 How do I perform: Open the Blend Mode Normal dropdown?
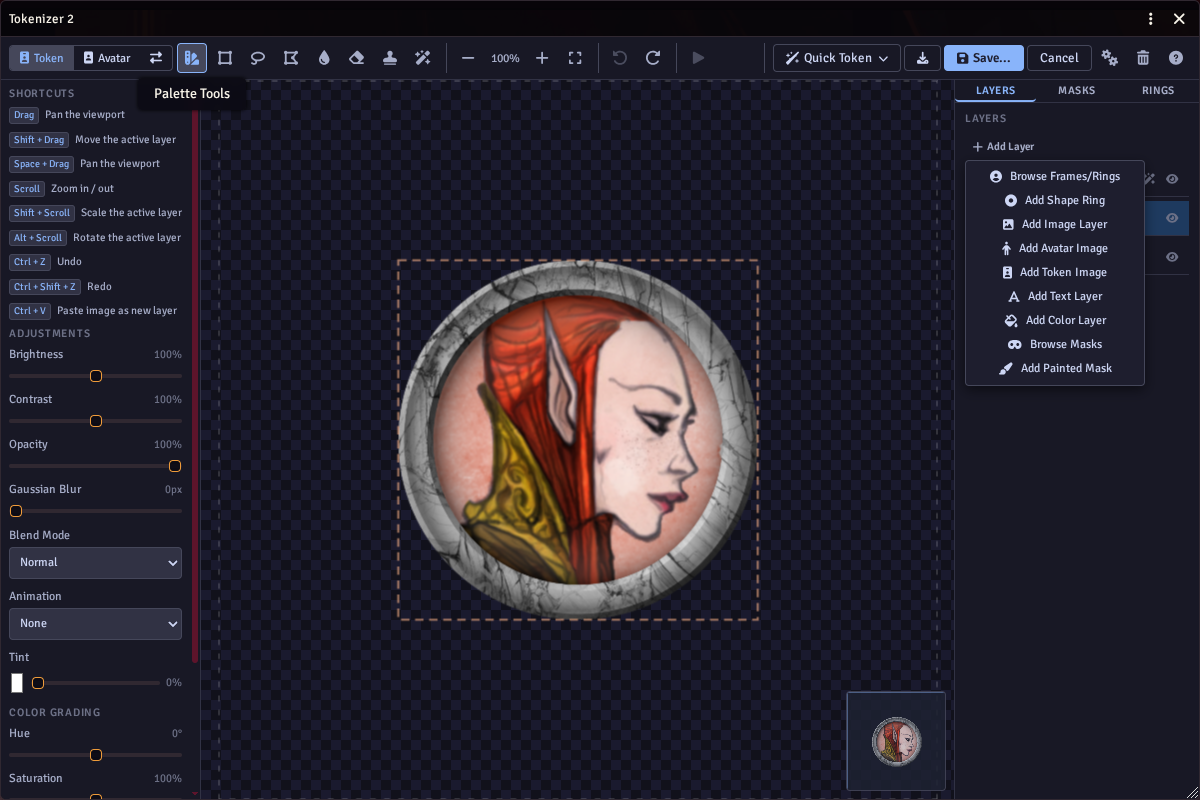95,562
